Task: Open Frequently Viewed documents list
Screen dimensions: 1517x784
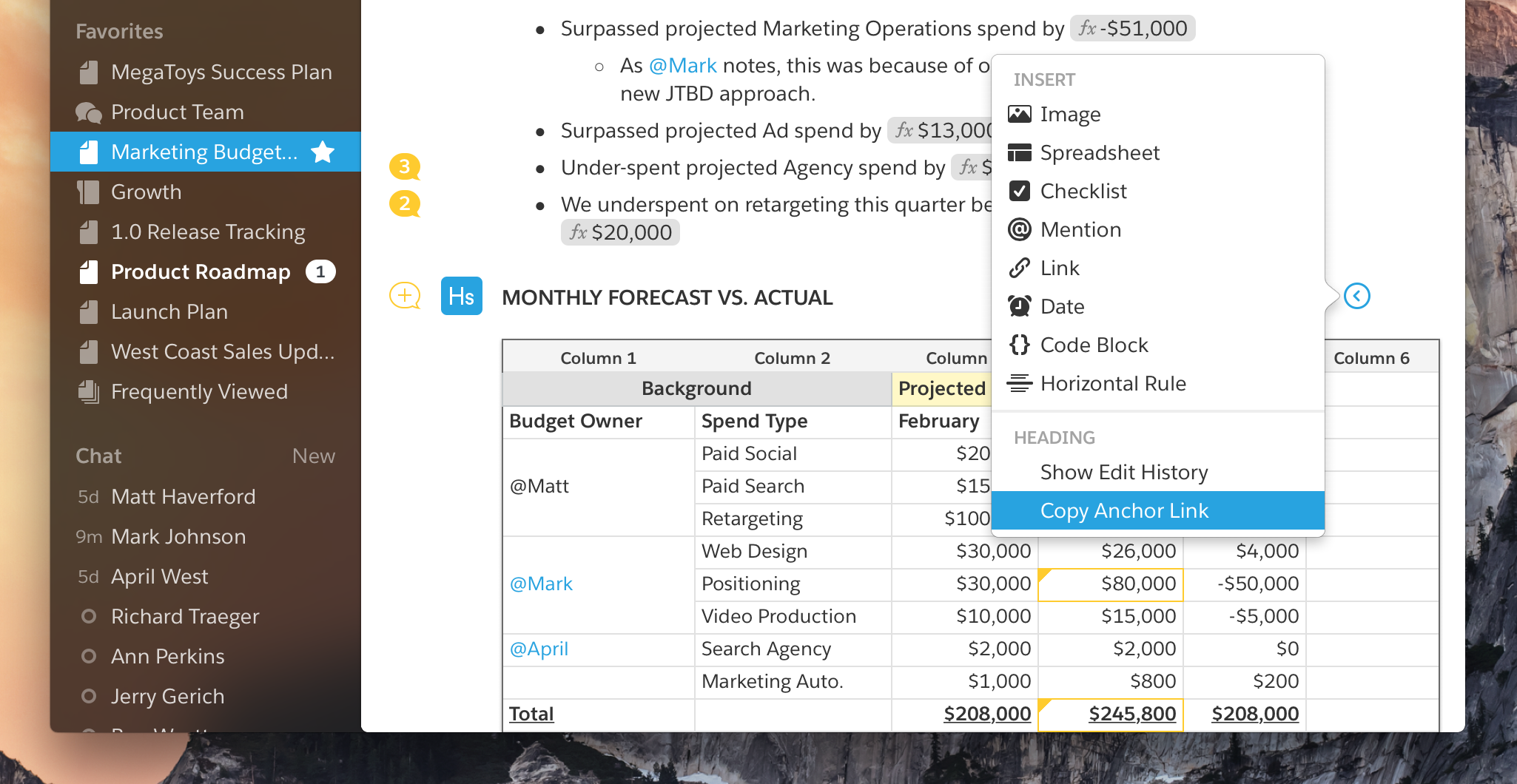Action: [198, 392]
